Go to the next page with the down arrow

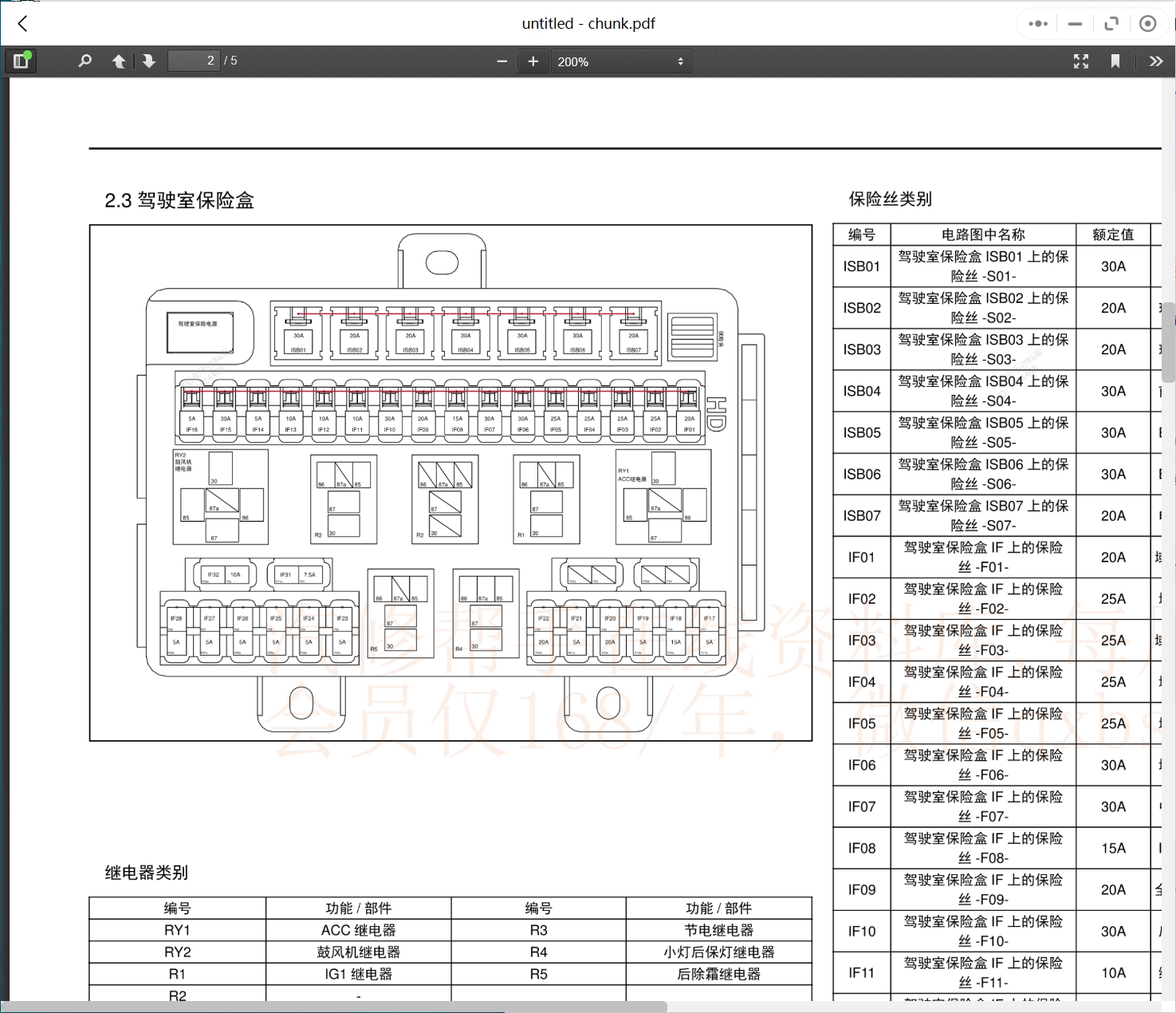tap(149, 61)
